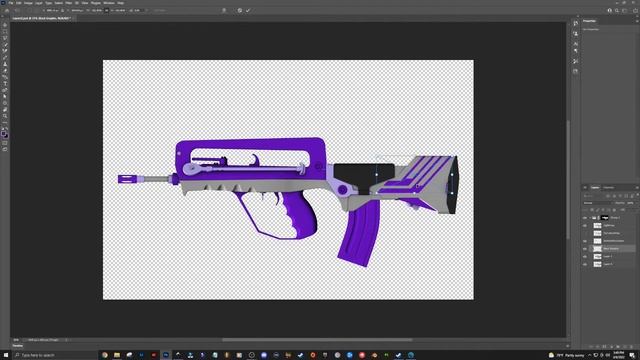640x360 pixels.
Task: Toggle the width-height link in options bar
Action: 107,11
